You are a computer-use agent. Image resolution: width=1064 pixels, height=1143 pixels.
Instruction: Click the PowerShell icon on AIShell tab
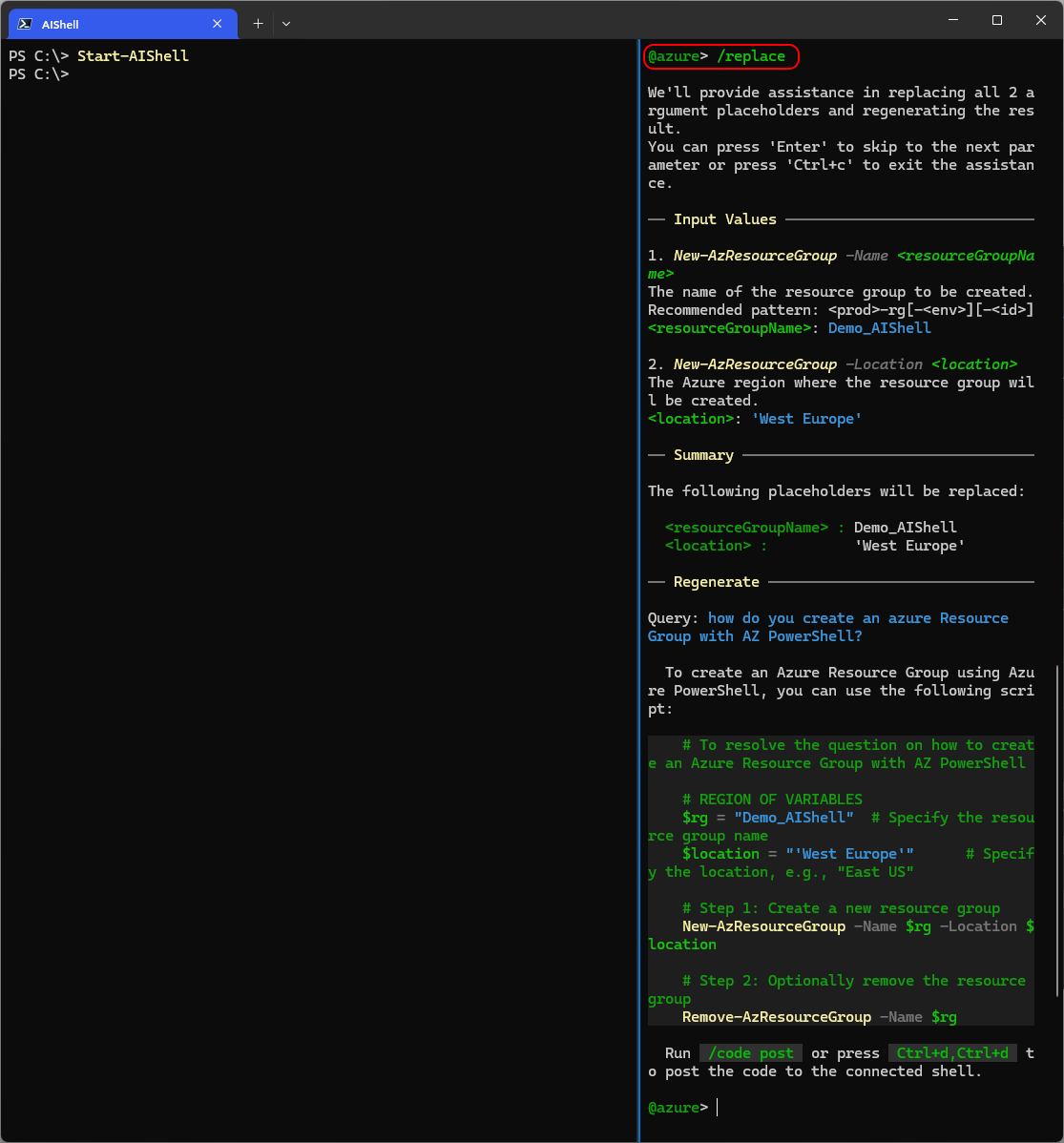click(x=25, y=24)
